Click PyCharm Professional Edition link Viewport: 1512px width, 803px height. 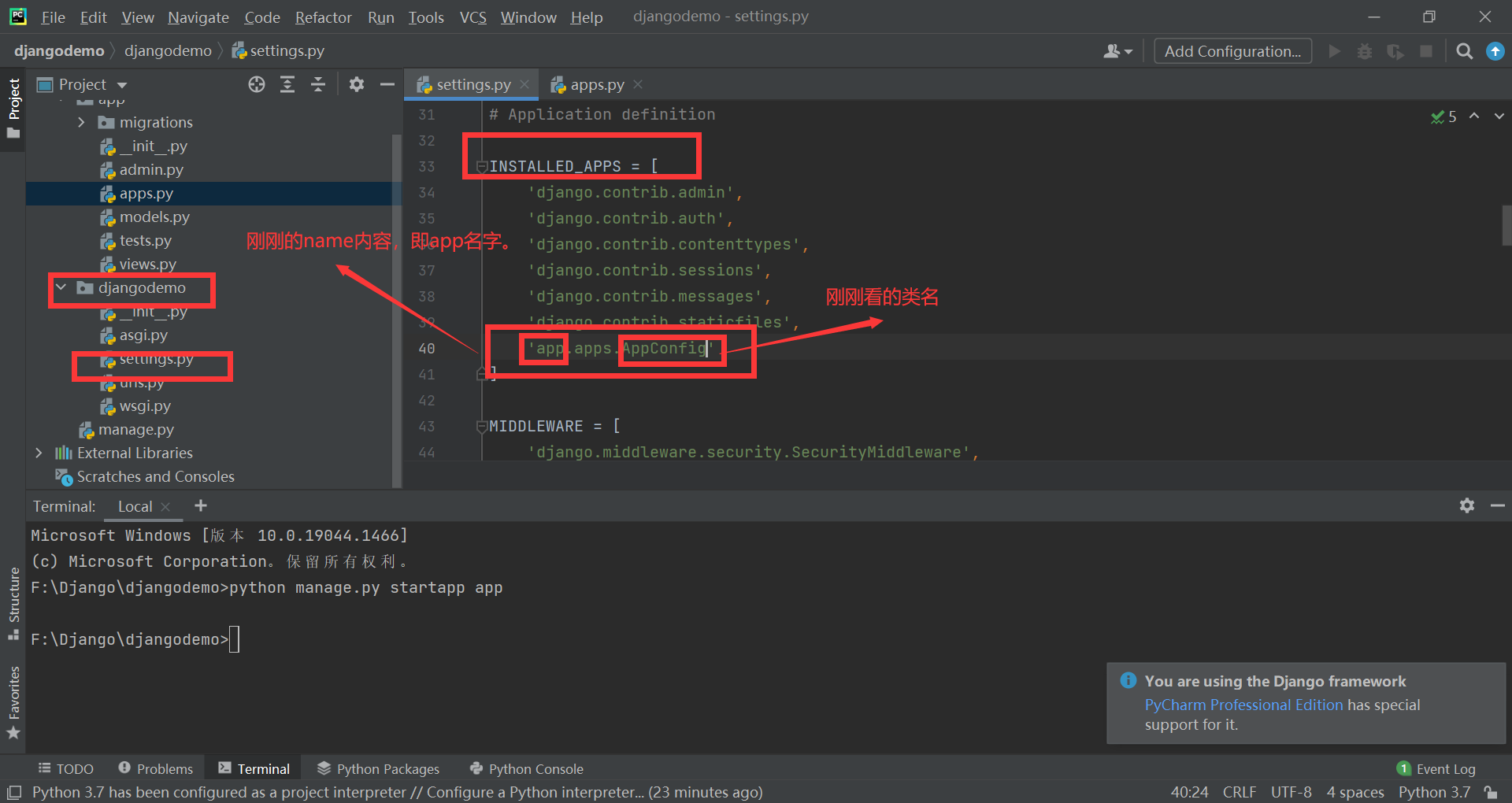tap(1243, 705)
